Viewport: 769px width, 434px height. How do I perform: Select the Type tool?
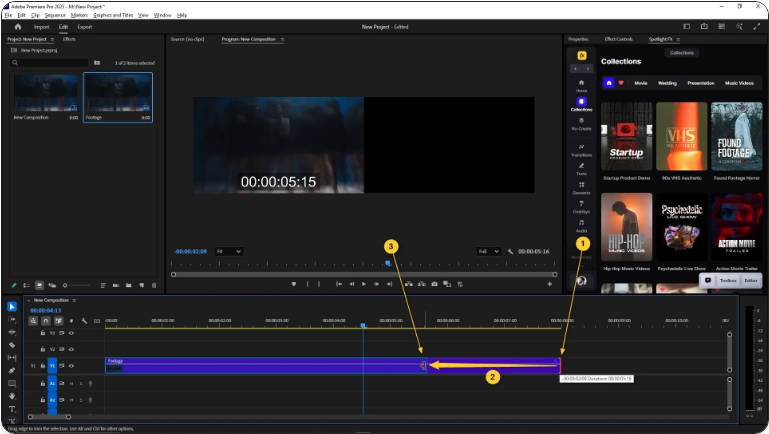[x=12, y=409]
